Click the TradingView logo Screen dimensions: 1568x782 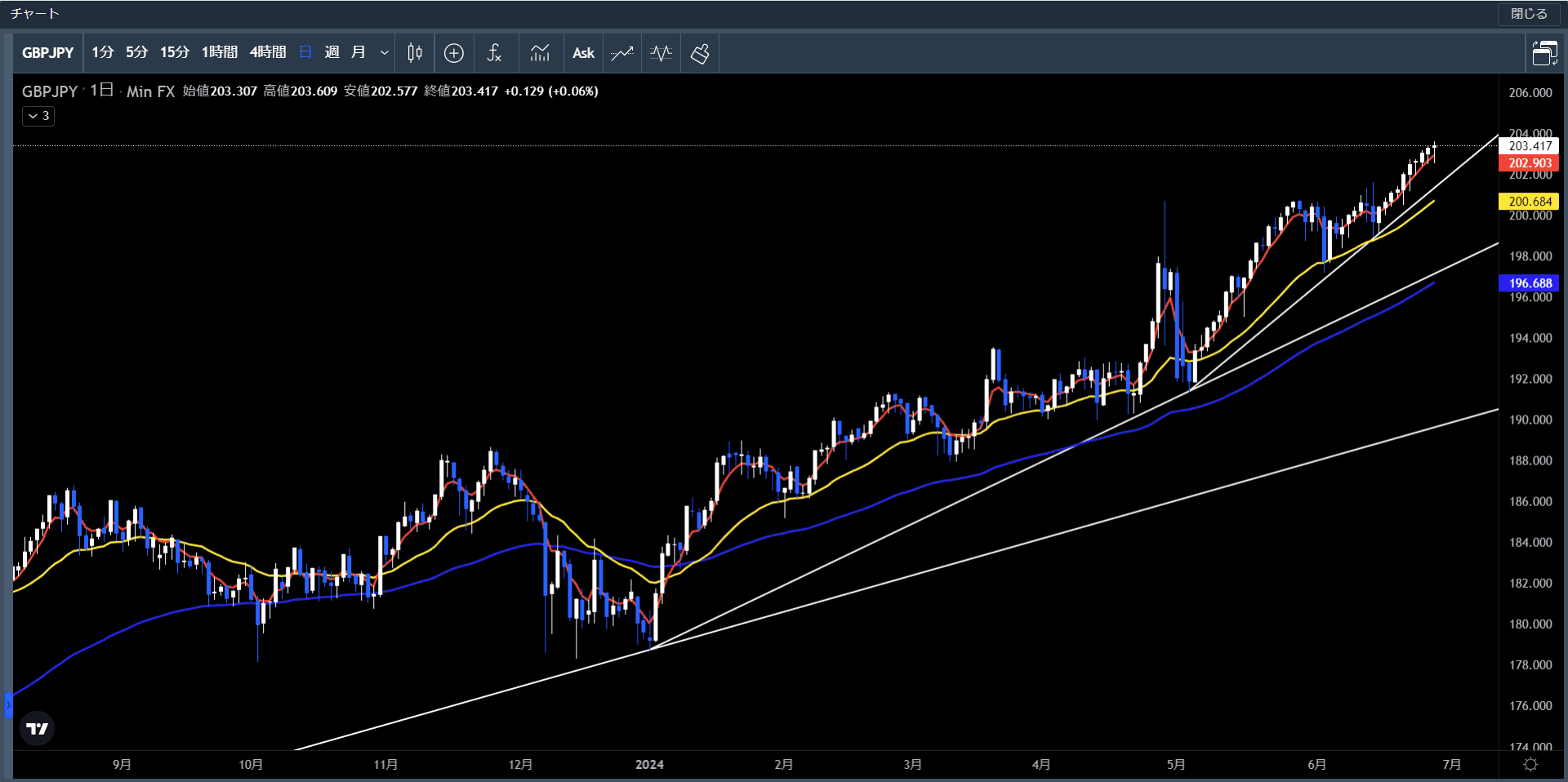tap(37, 728)
